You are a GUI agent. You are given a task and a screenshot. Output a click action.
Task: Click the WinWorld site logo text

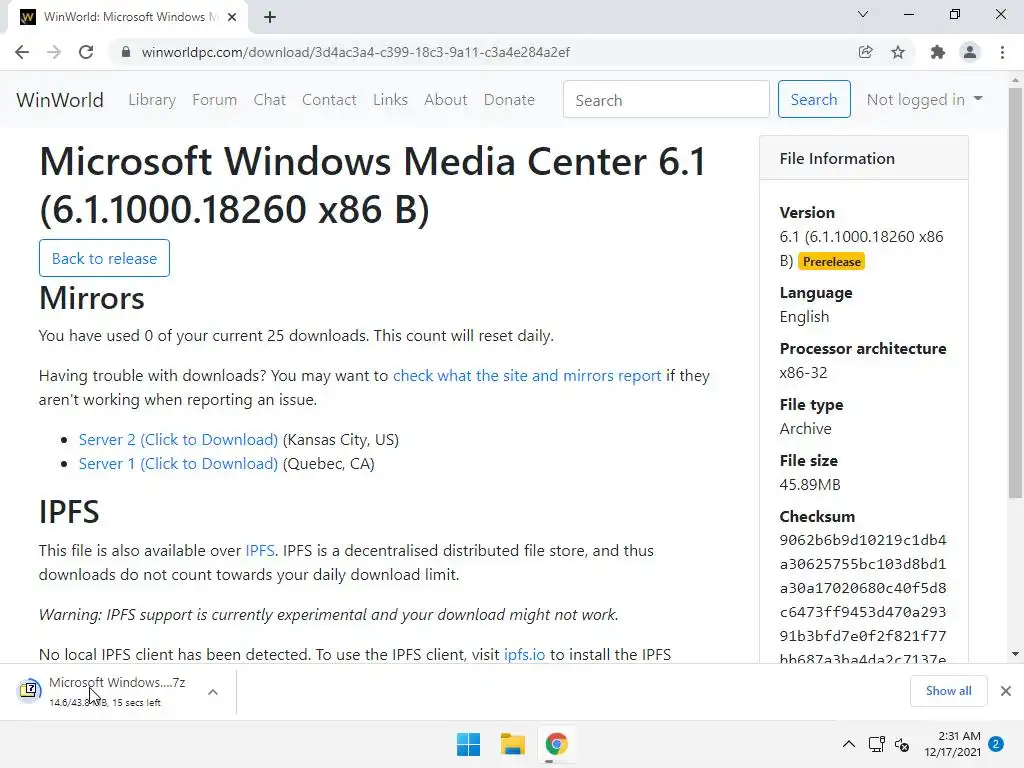(x=60, y=100)
